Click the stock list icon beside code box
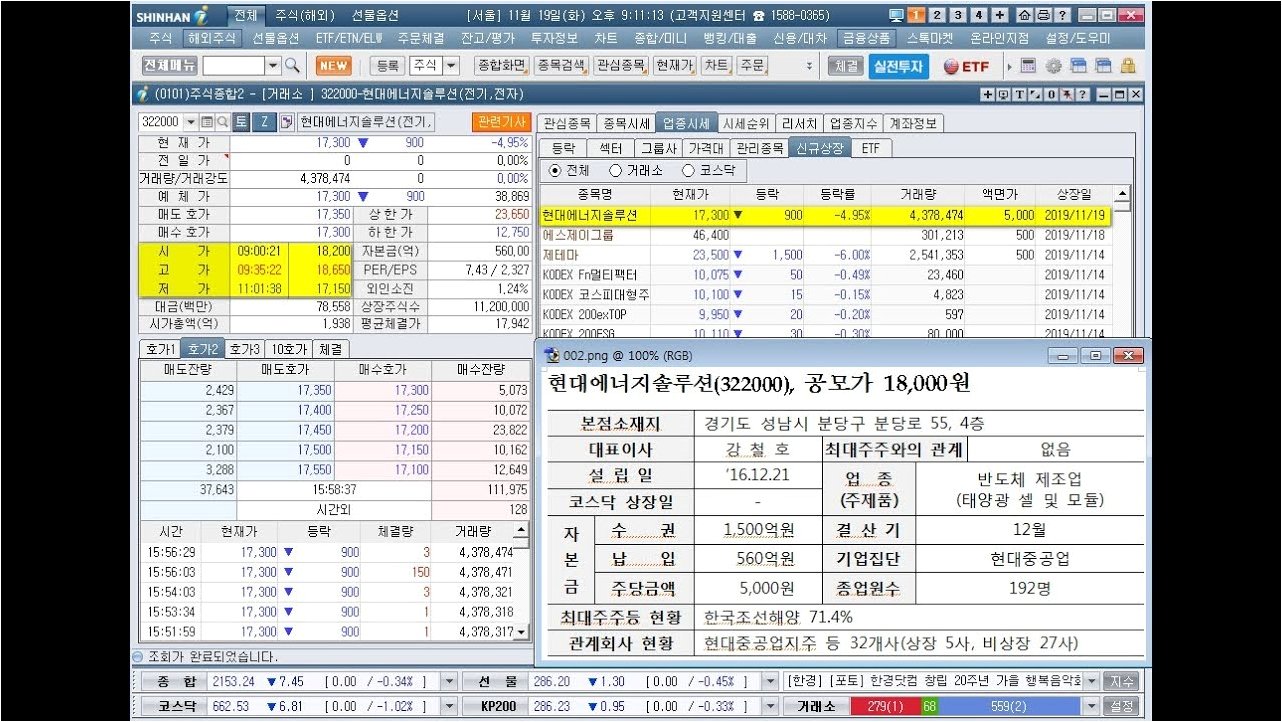The height and width of the screenshot is (722, 1282). (208, 122)
